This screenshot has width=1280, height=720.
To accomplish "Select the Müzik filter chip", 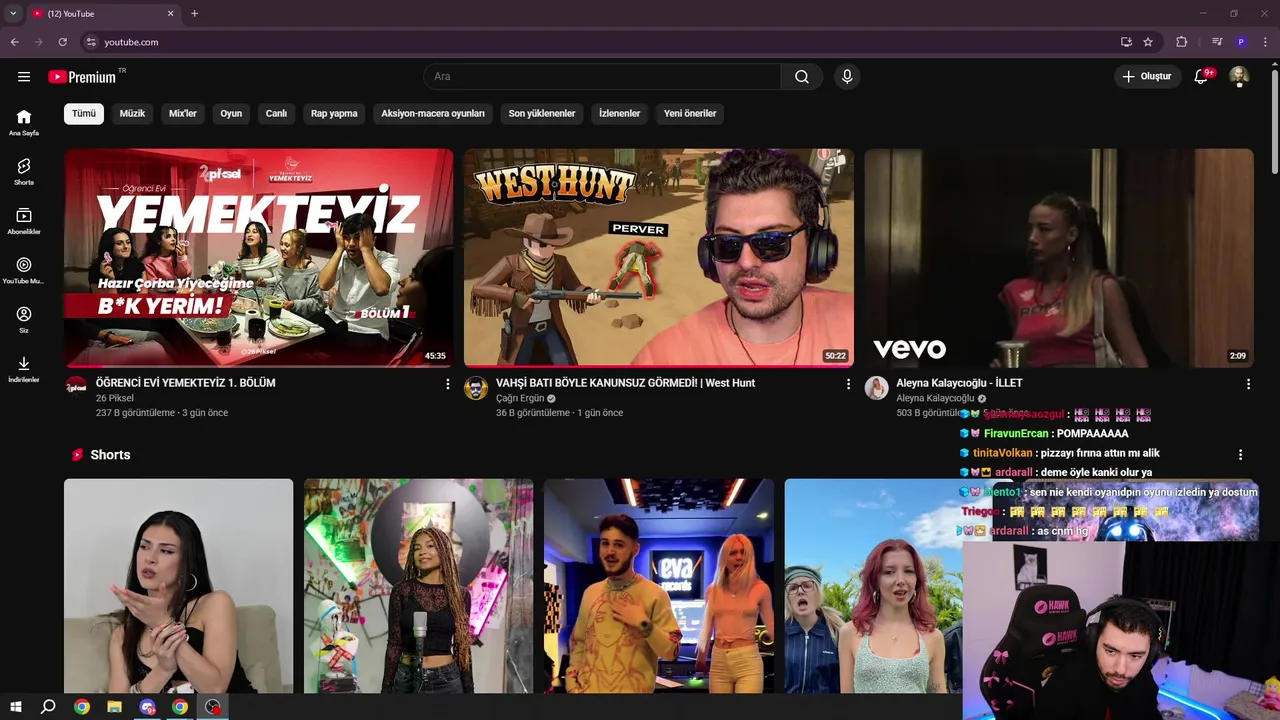I will (132, 114).
